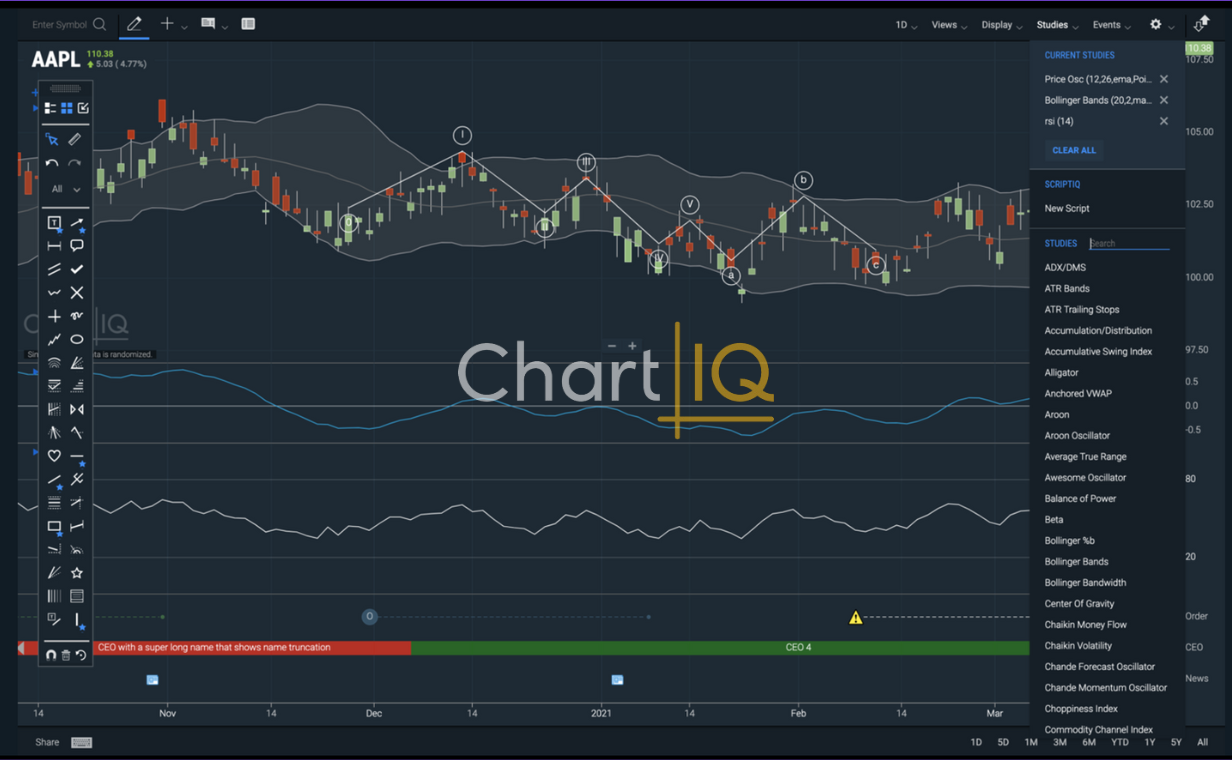
Task: Click the studies Search field
Action: pos(1129,243)
